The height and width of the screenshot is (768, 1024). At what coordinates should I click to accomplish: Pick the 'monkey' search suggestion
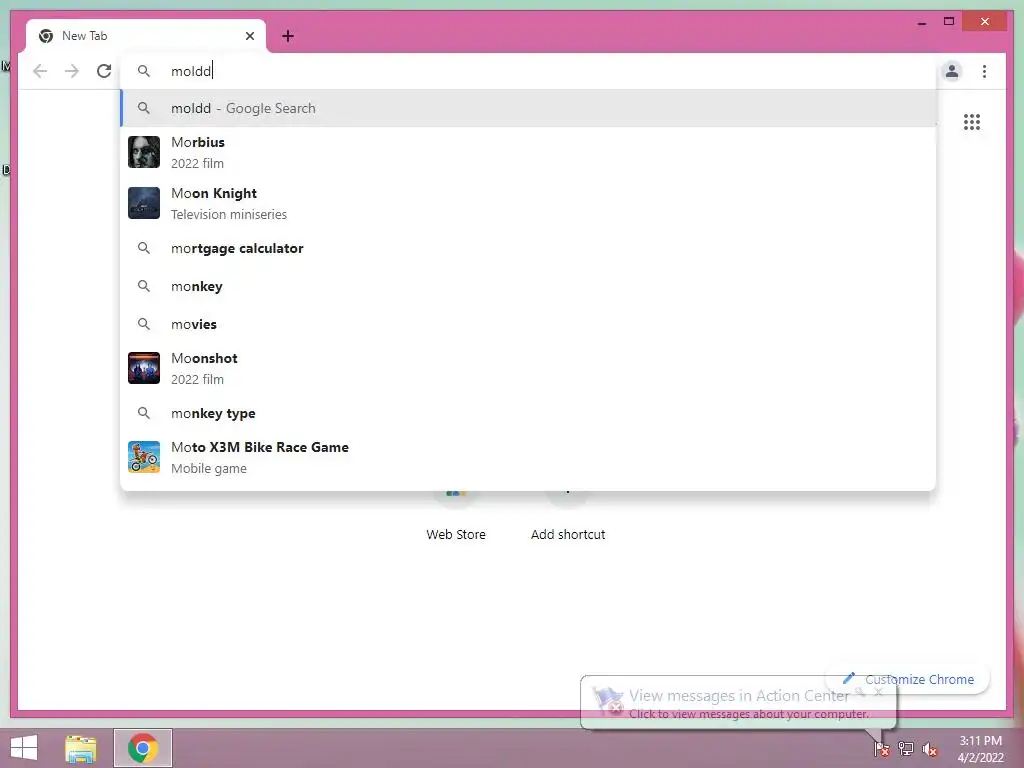528,286
